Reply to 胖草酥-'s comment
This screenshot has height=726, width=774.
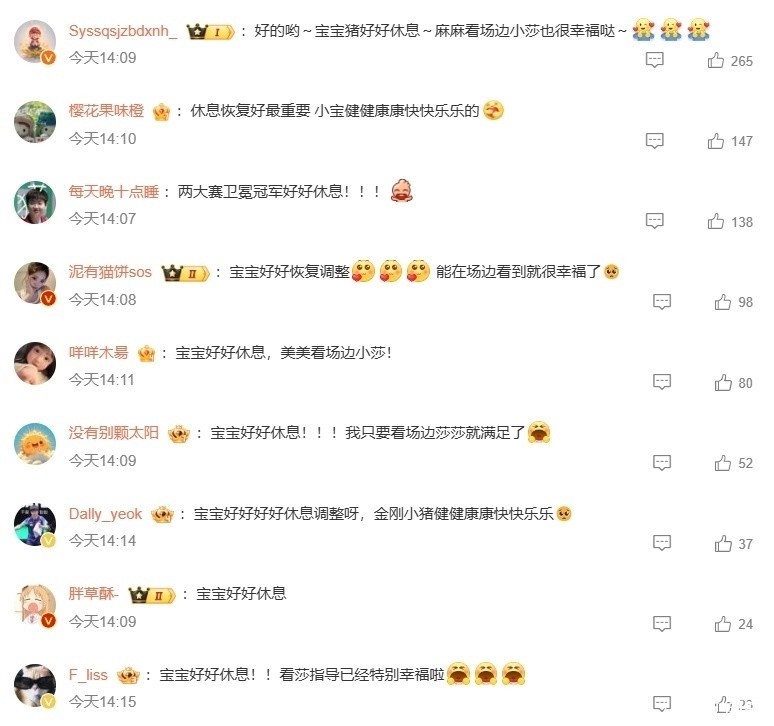pyautogui.click(x=662, y=623)
